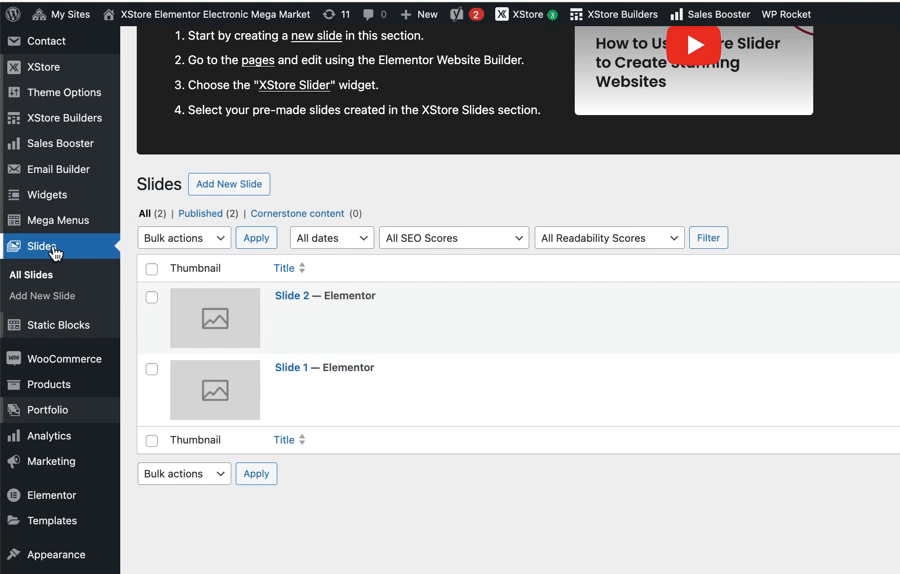Open the WordPress logo menu
Image resolution: width=900 pixels, height=574 pixels.
[13, 14]
